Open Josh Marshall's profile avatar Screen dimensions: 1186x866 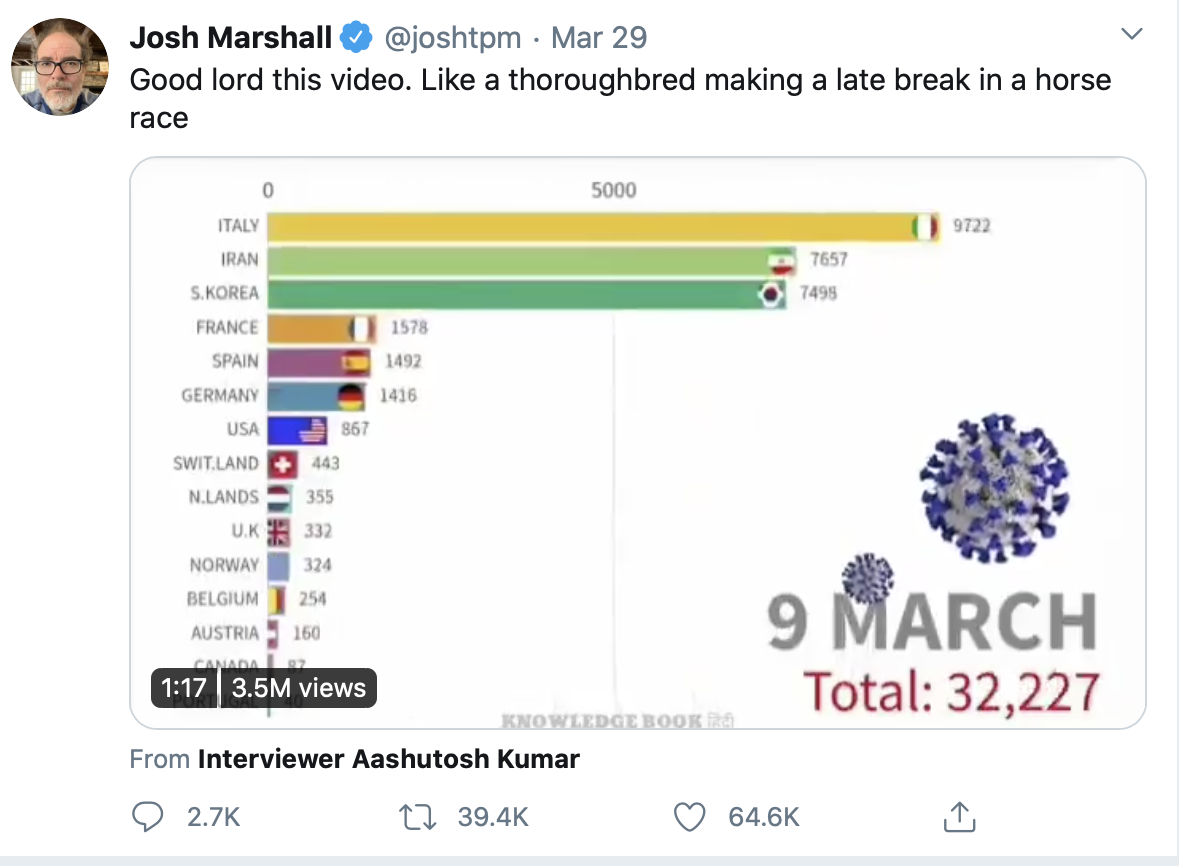tap(60, 67)
